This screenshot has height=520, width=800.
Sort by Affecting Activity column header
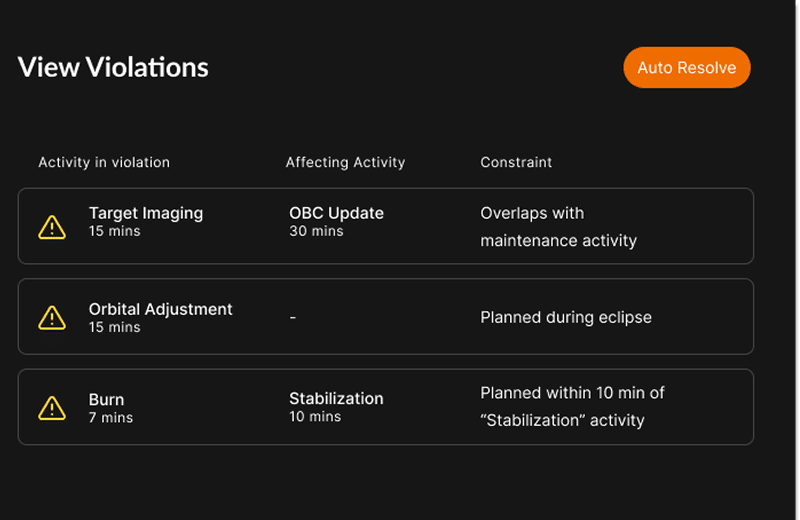(345, 162)
